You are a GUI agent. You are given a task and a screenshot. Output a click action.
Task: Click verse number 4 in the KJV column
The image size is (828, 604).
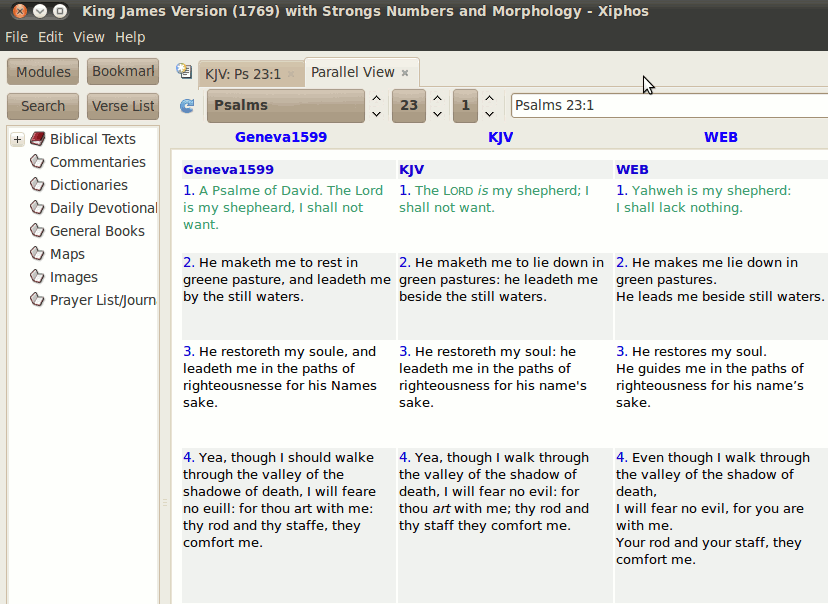(x=404, y=457)
